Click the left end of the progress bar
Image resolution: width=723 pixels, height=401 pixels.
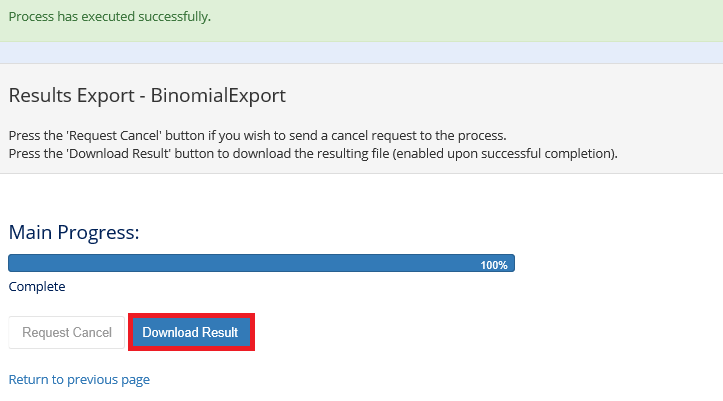click(x=16, y=264)
